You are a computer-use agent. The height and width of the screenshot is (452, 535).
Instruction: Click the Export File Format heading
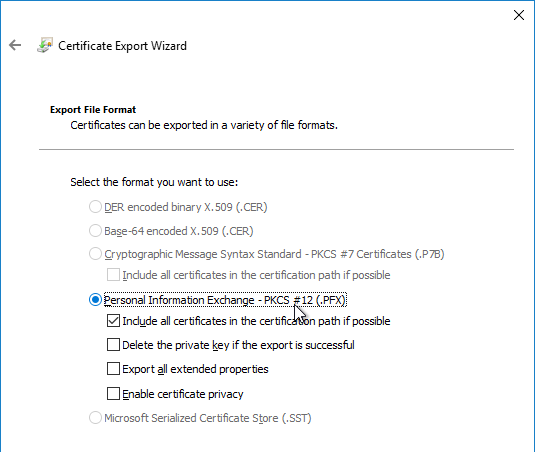[93, 110]
